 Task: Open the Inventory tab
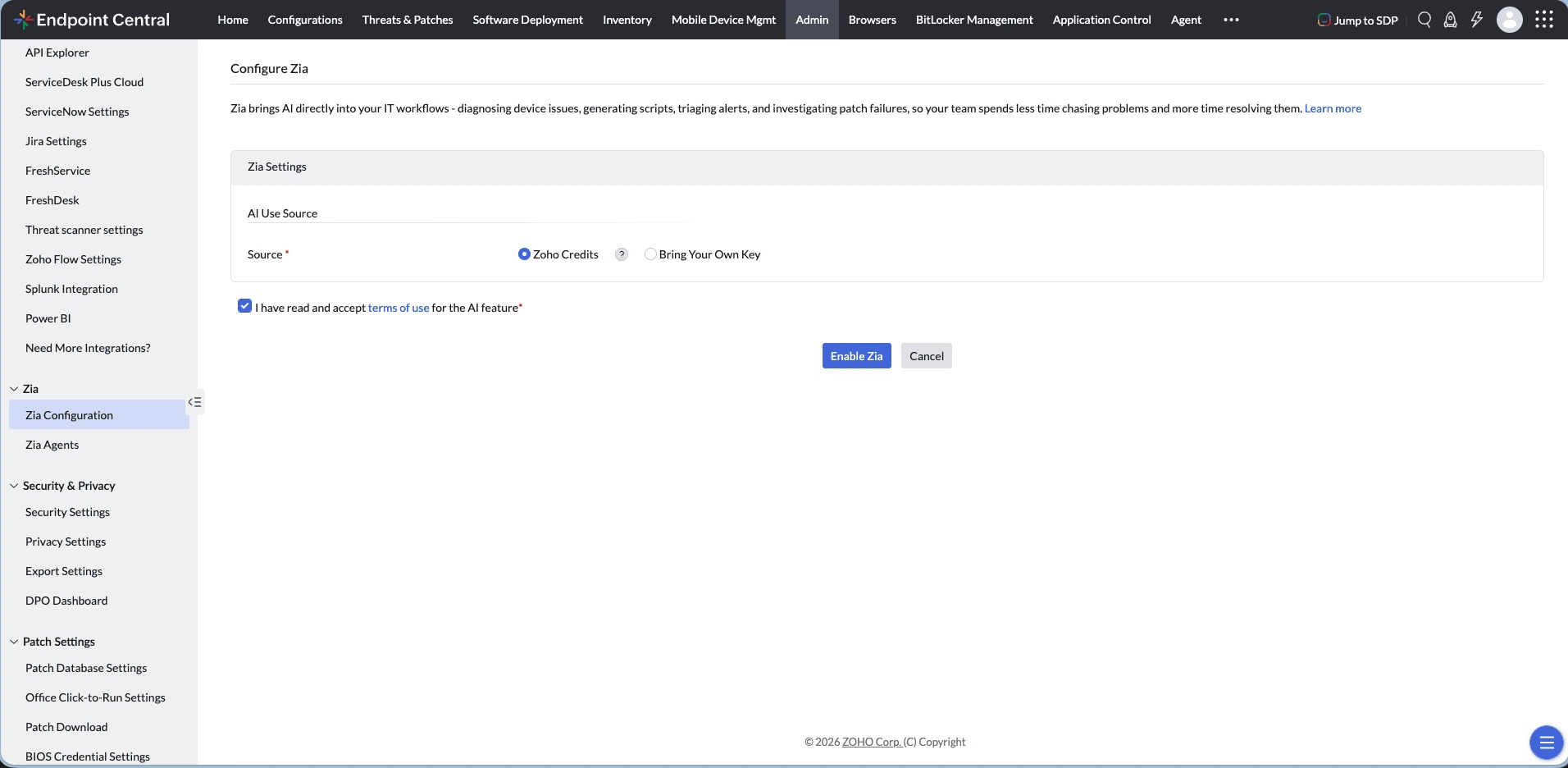[x=627, y=20]
